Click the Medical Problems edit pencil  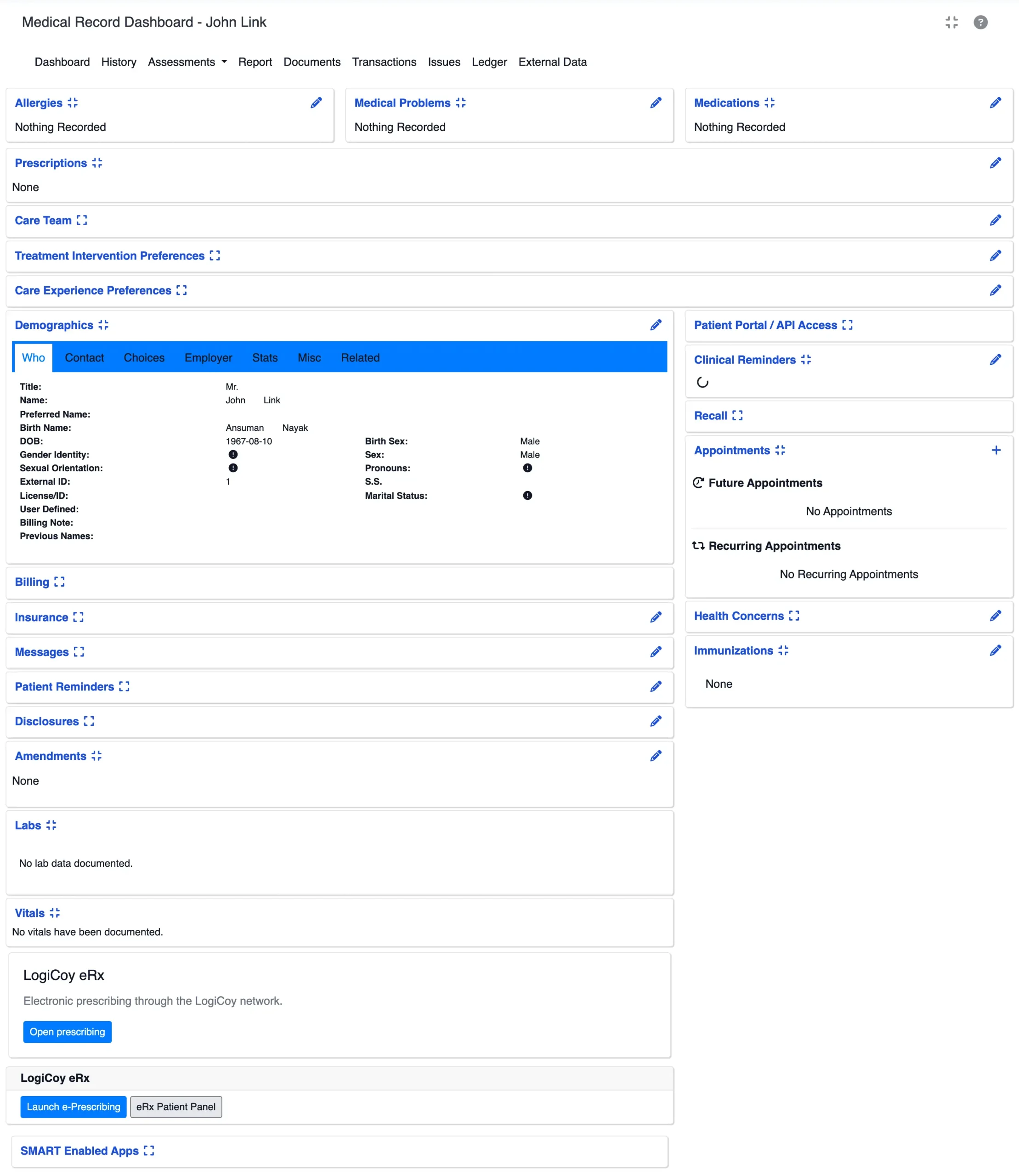[x=656, y=103]
